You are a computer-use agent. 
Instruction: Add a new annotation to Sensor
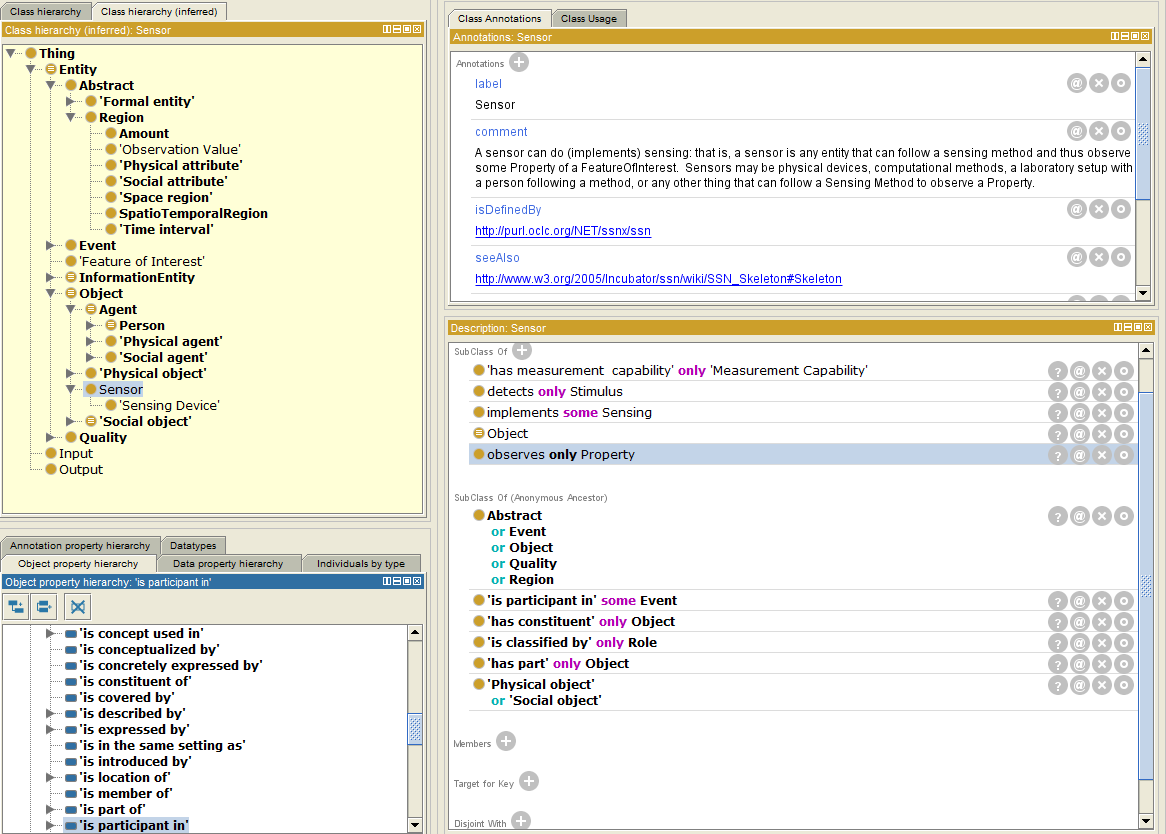pos(519,63)
